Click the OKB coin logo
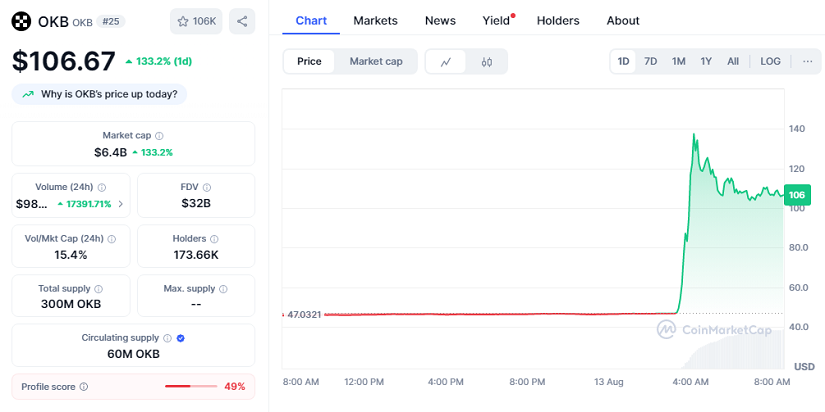The image size is (825, 412). coord(21,21)
